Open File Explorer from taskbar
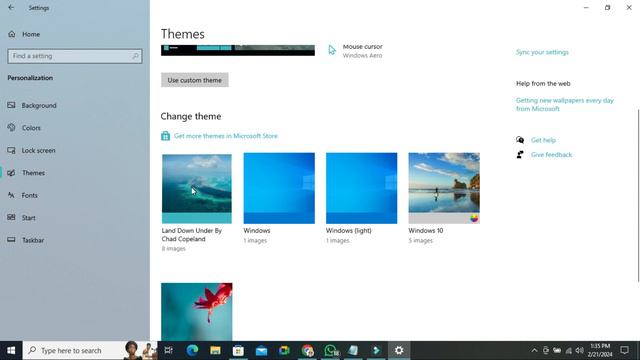Viewport: 640px width, 360px height. click(215, 350)
